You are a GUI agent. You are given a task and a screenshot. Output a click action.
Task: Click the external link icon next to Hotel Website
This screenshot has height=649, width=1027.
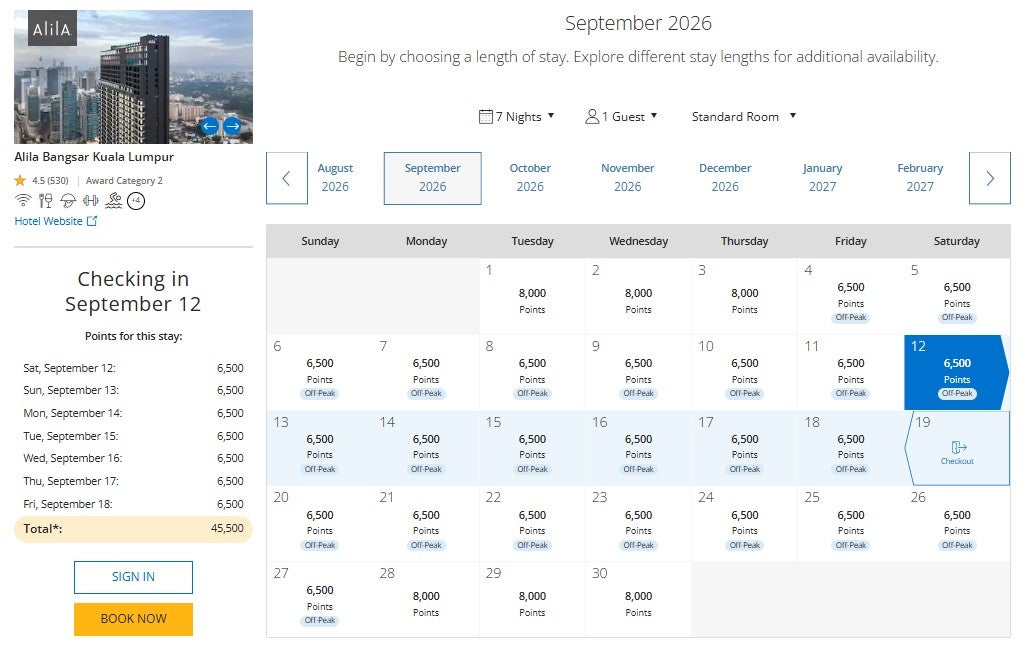click(x=93, y=221)
